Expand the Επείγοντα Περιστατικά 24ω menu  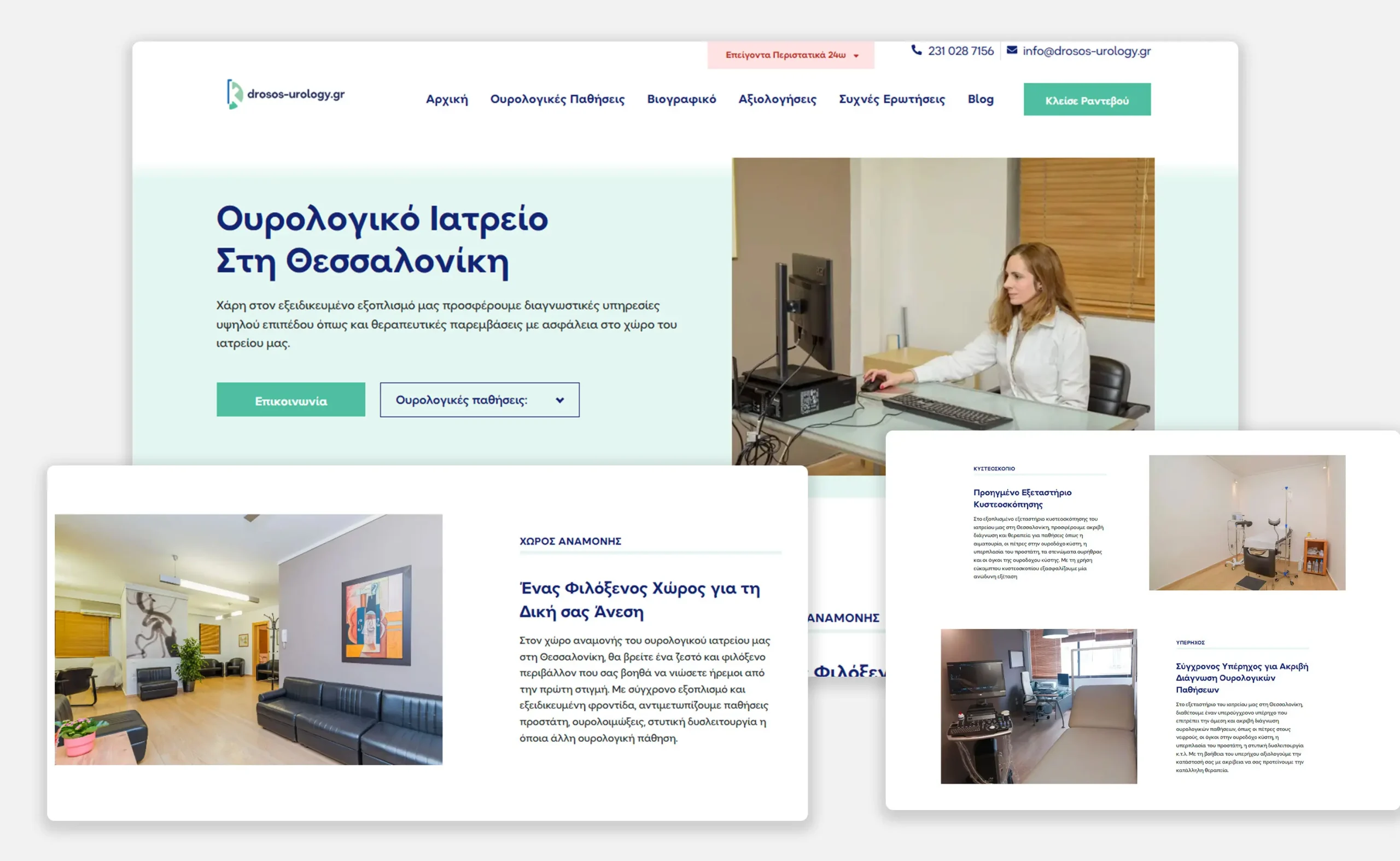785,55
